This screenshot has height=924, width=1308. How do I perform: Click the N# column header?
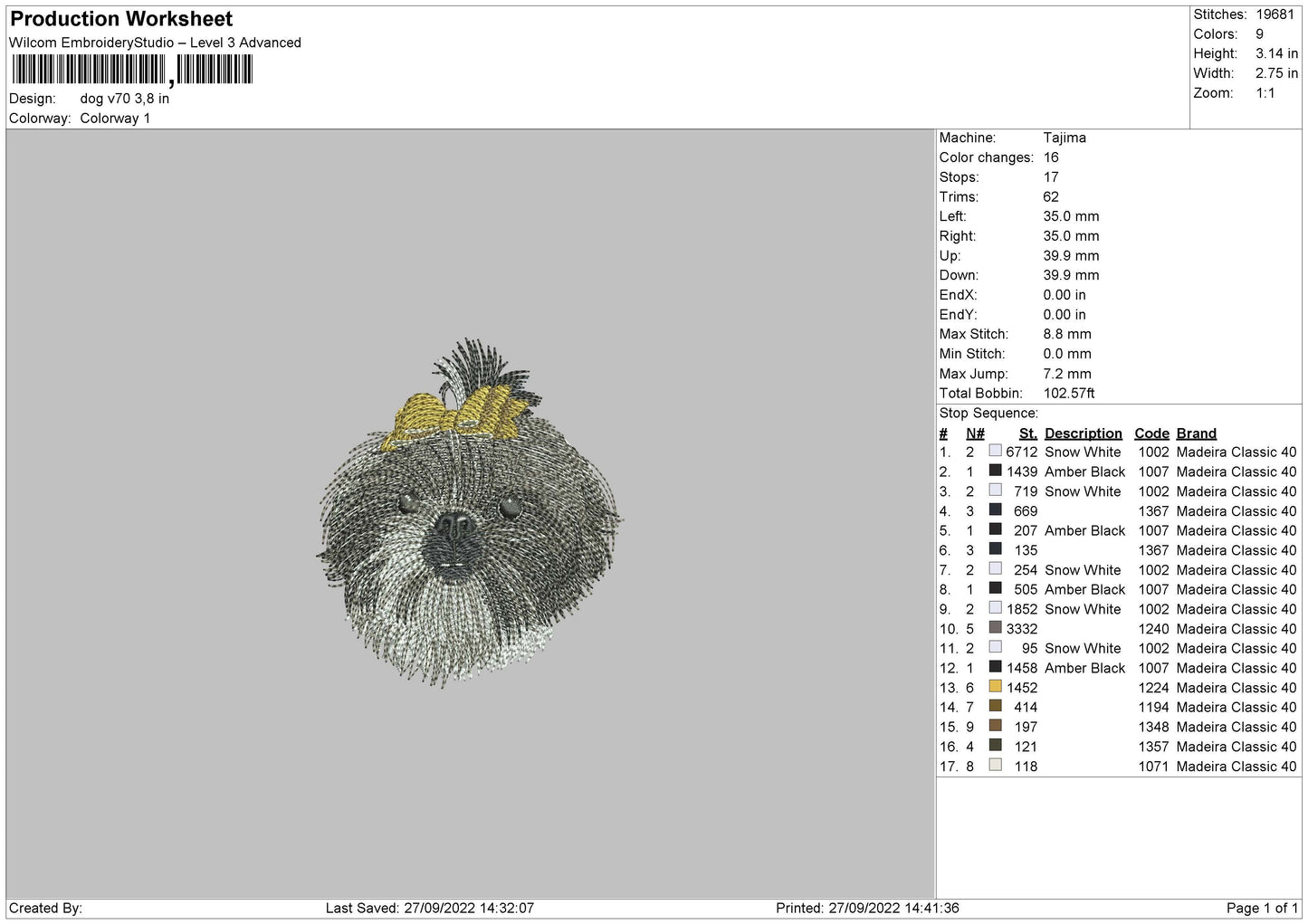pyautogui.click(x=975, y=433)
